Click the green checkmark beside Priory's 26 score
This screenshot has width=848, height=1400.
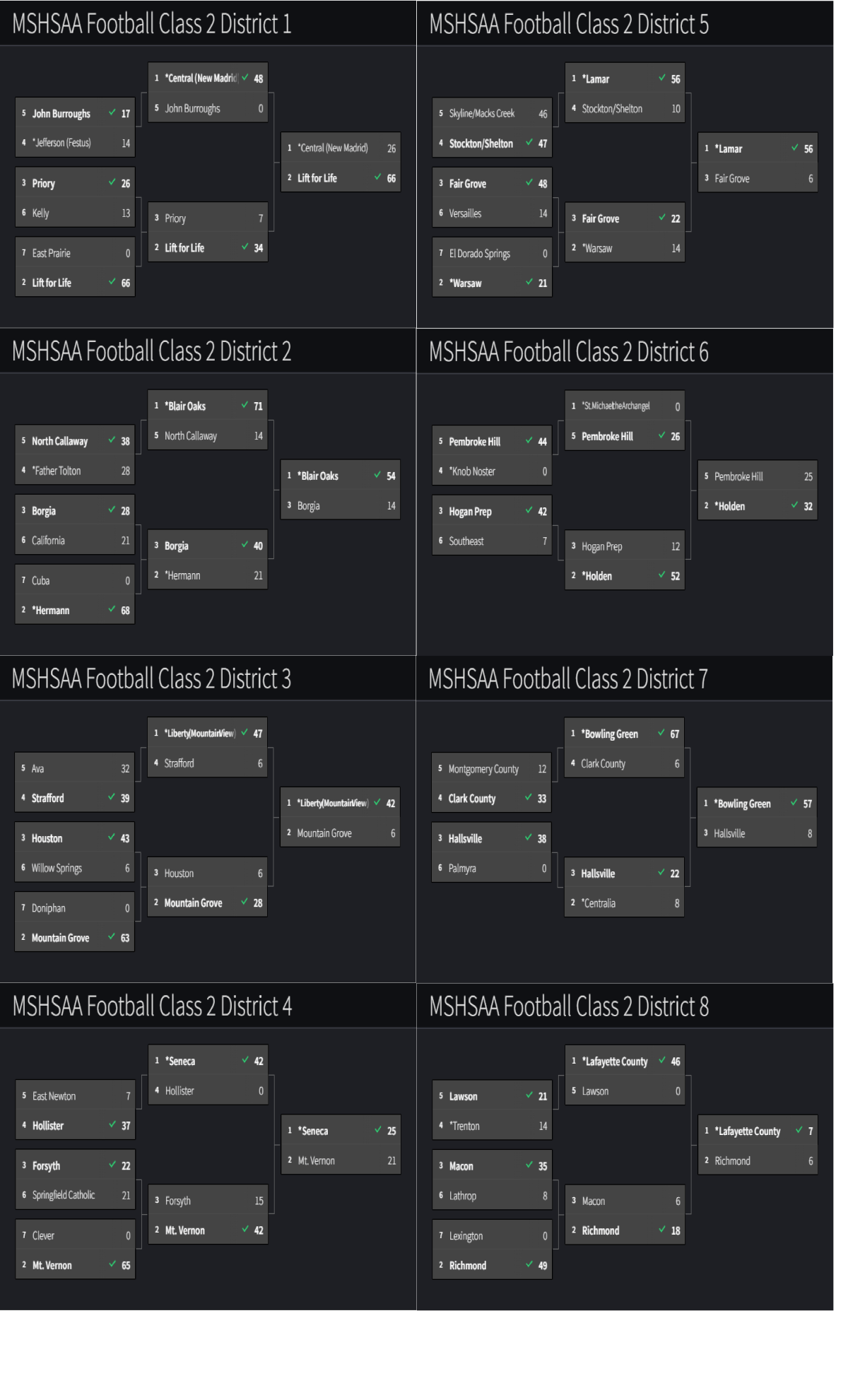pyautogui.click(x=112, y=182)
